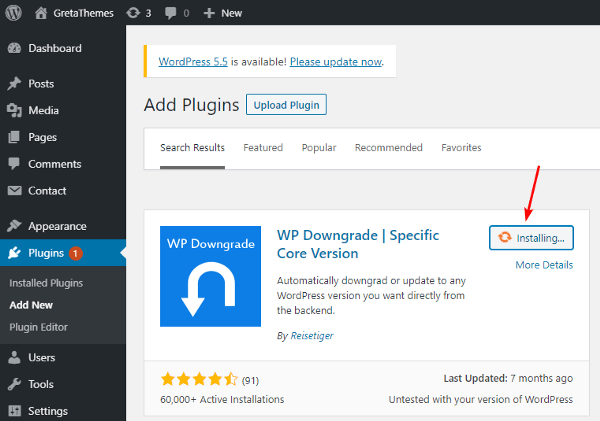600x421 pixels.
Task: Click the Please update now link
Action: pyautogui.click(x=336, y=62)
